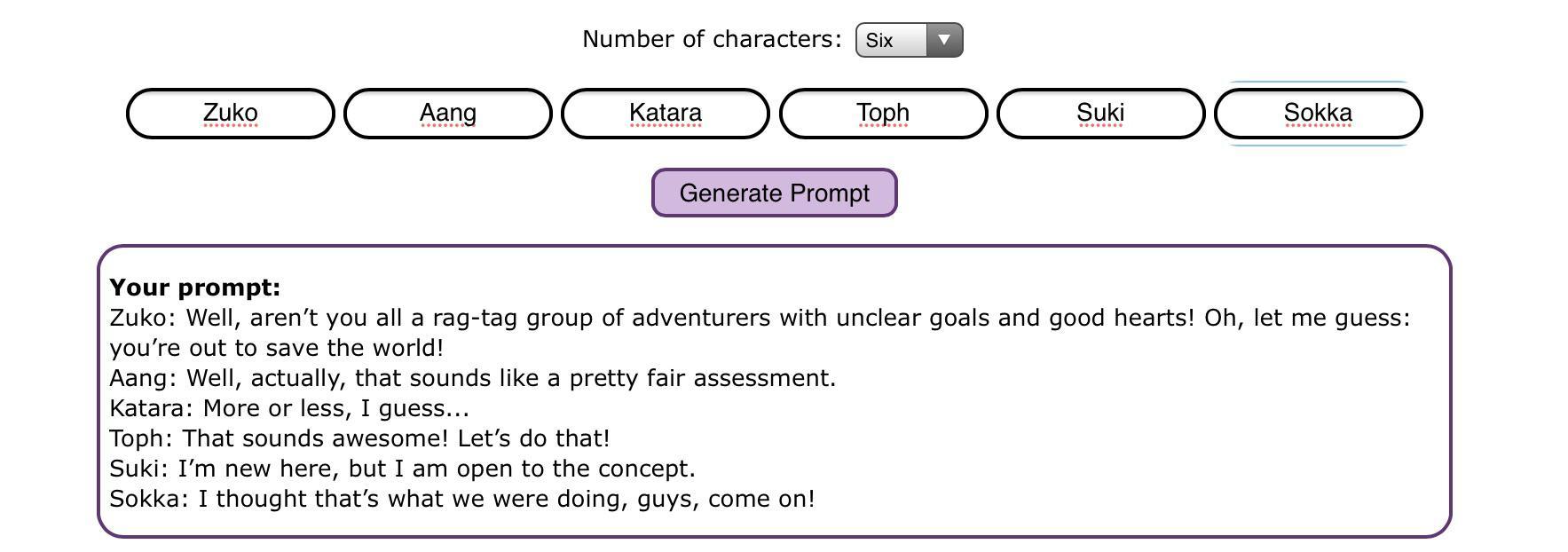Click Katara's "More or less, I guess..." line
Image resolution: width=1568 pixels, height=552 pixels.
[289, 408]
